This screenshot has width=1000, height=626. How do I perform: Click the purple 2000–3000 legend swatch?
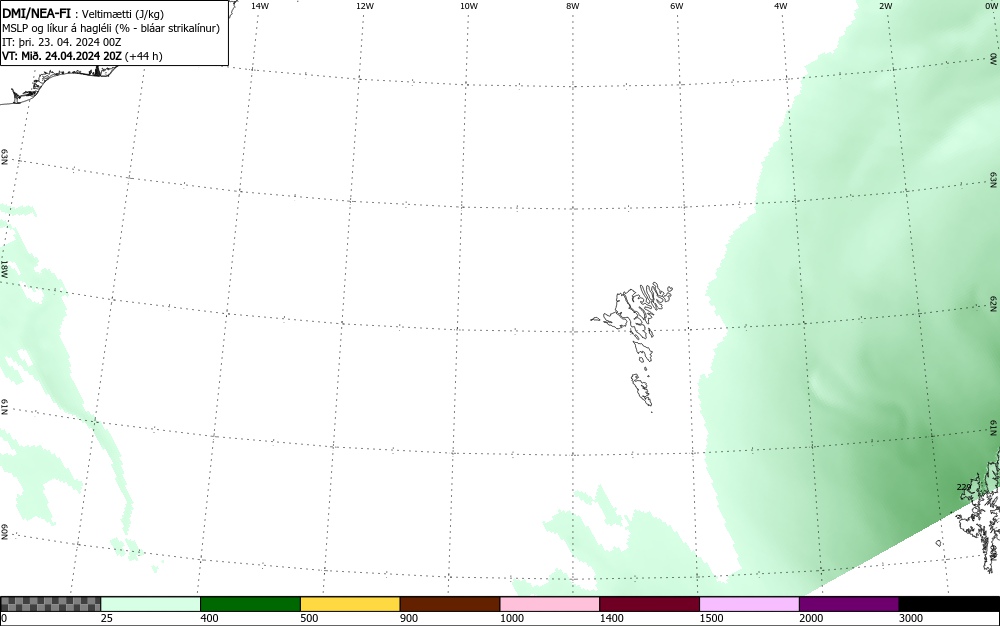(849, 604)
